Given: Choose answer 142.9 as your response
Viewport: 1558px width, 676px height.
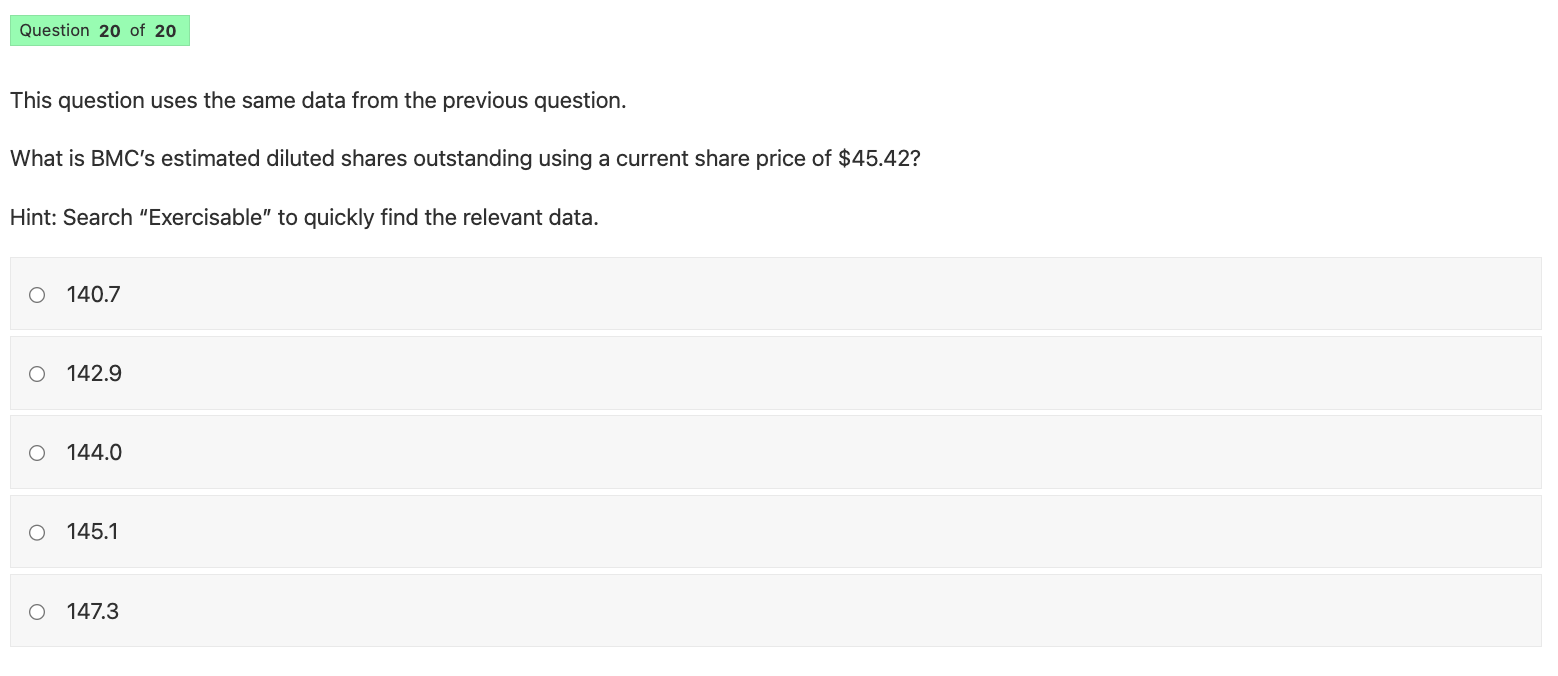Looking at the screenshot, I should point(94,373).
